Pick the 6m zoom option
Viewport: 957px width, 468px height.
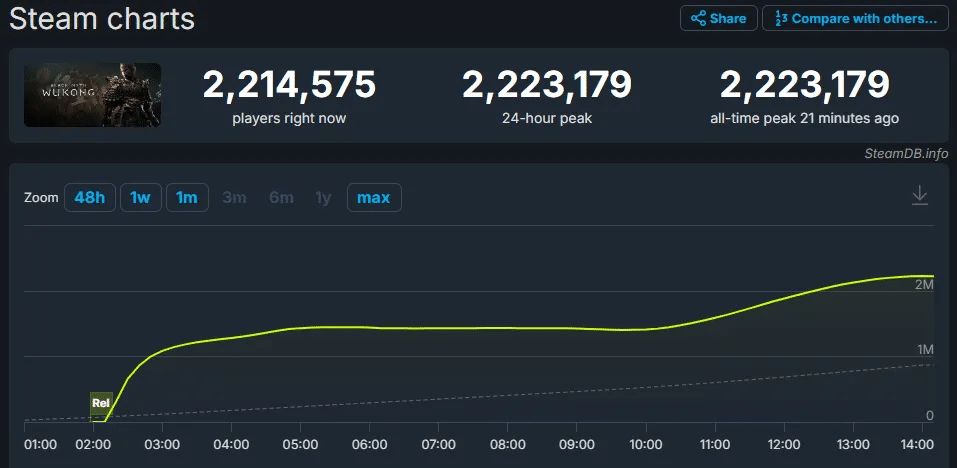coord(281,198)
